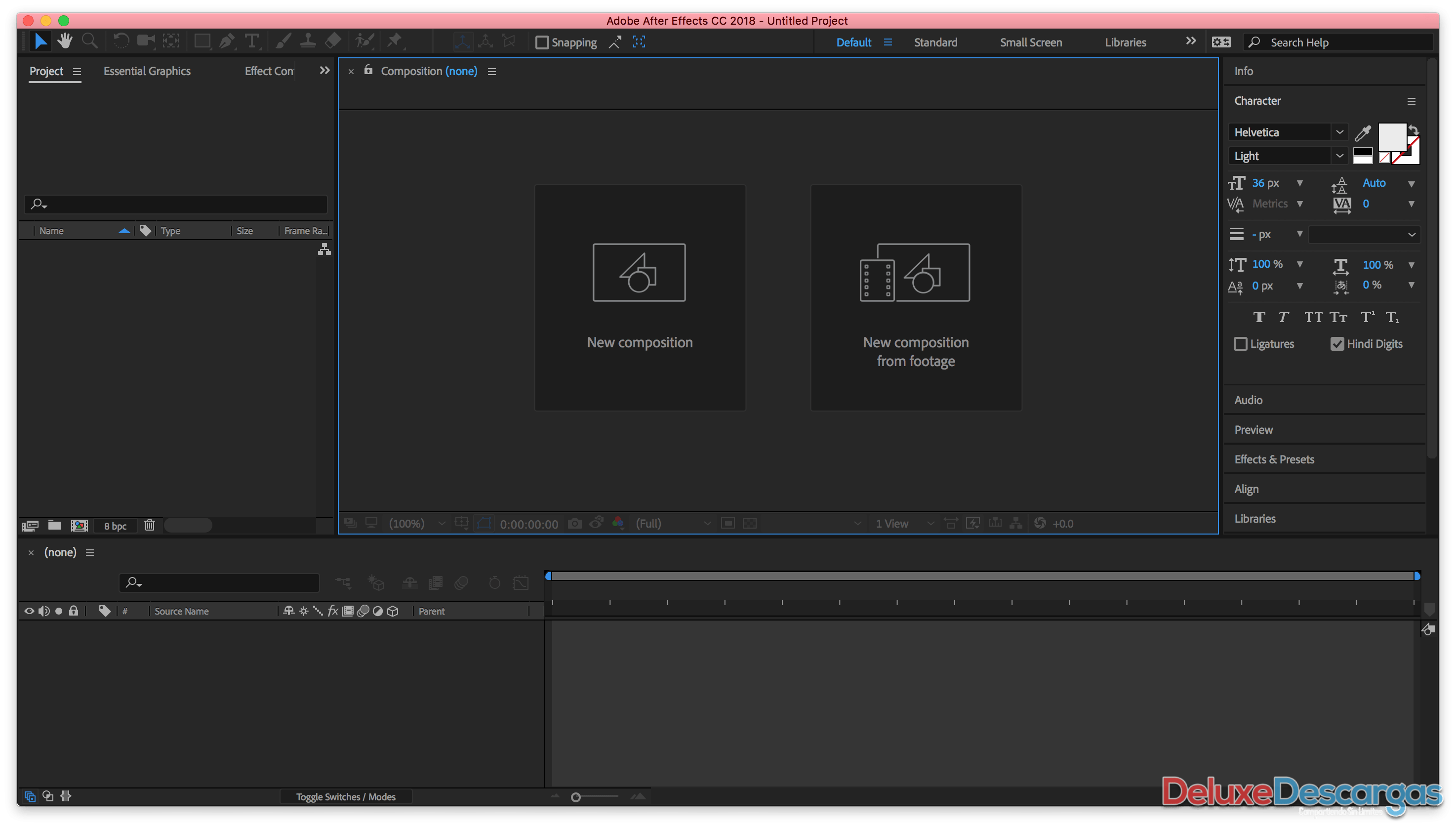Select the Pen tool
The width and height of the screenshot is (1456, 827).
[x=227, y=41]
